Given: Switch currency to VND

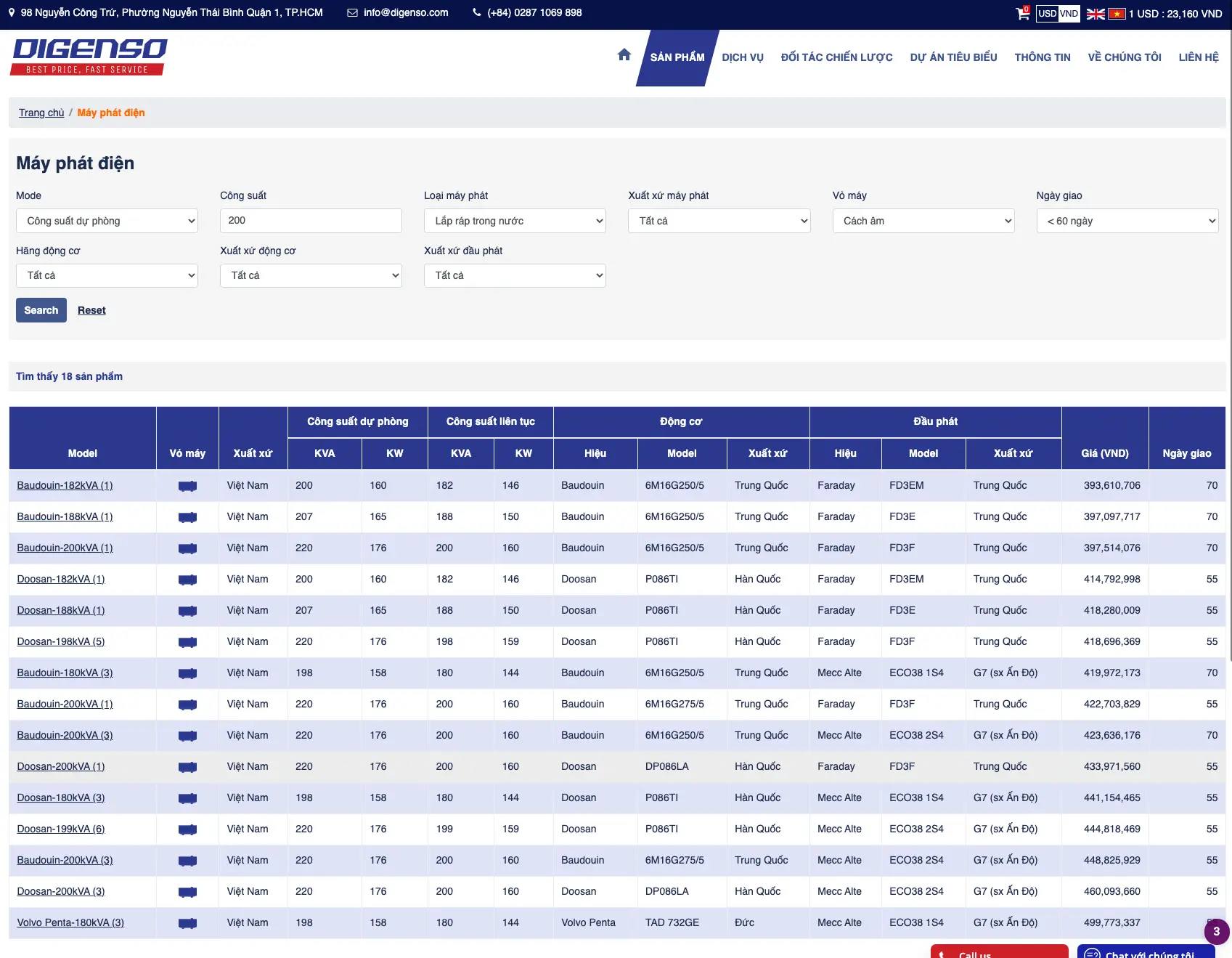Looking at the screenshot, I should tap(1069, 14).
